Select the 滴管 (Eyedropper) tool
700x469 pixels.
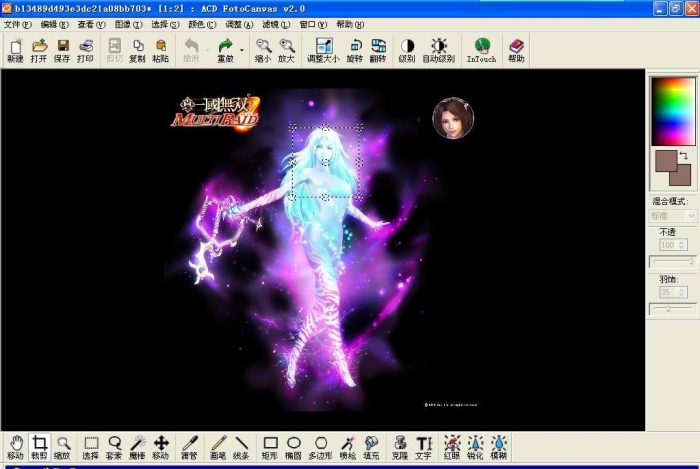point(189,448)
